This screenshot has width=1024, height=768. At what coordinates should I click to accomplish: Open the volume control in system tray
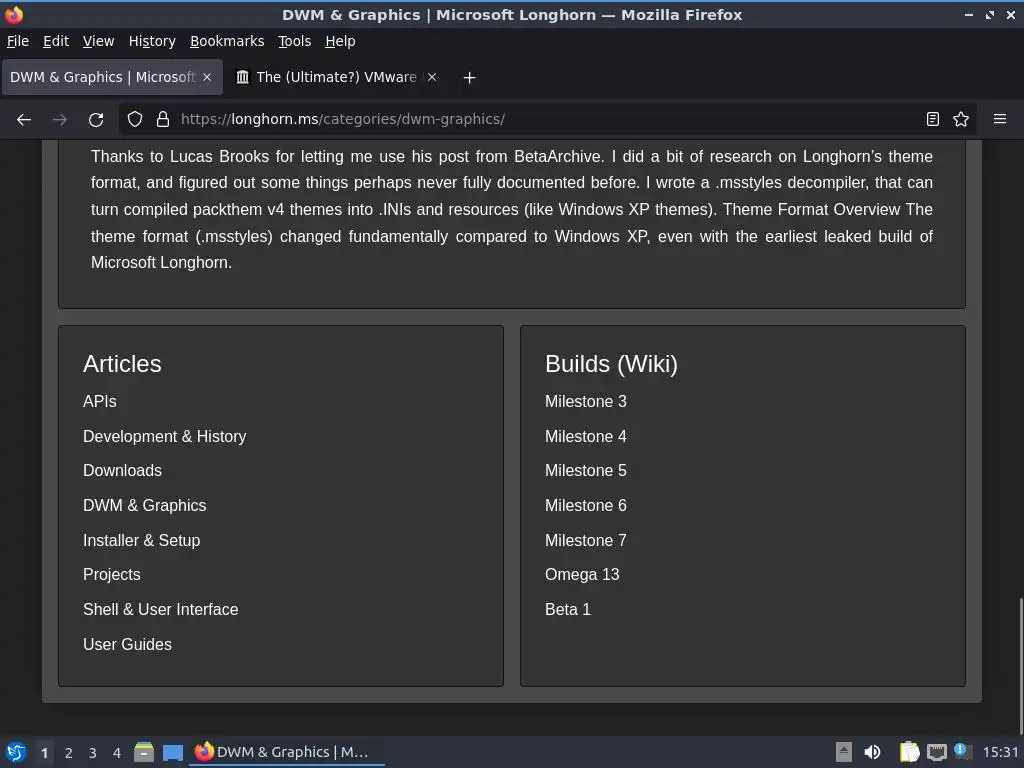872,752
